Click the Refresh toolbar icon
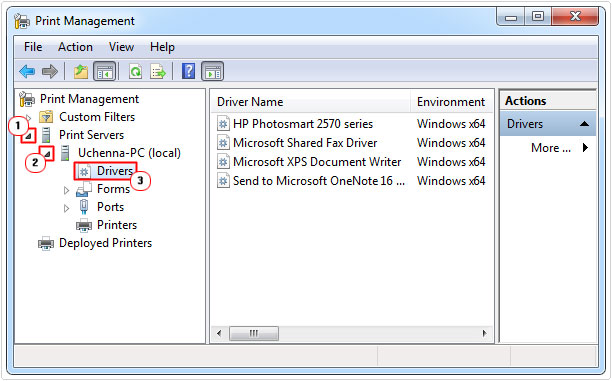612x381 pixels. [135, 71]
